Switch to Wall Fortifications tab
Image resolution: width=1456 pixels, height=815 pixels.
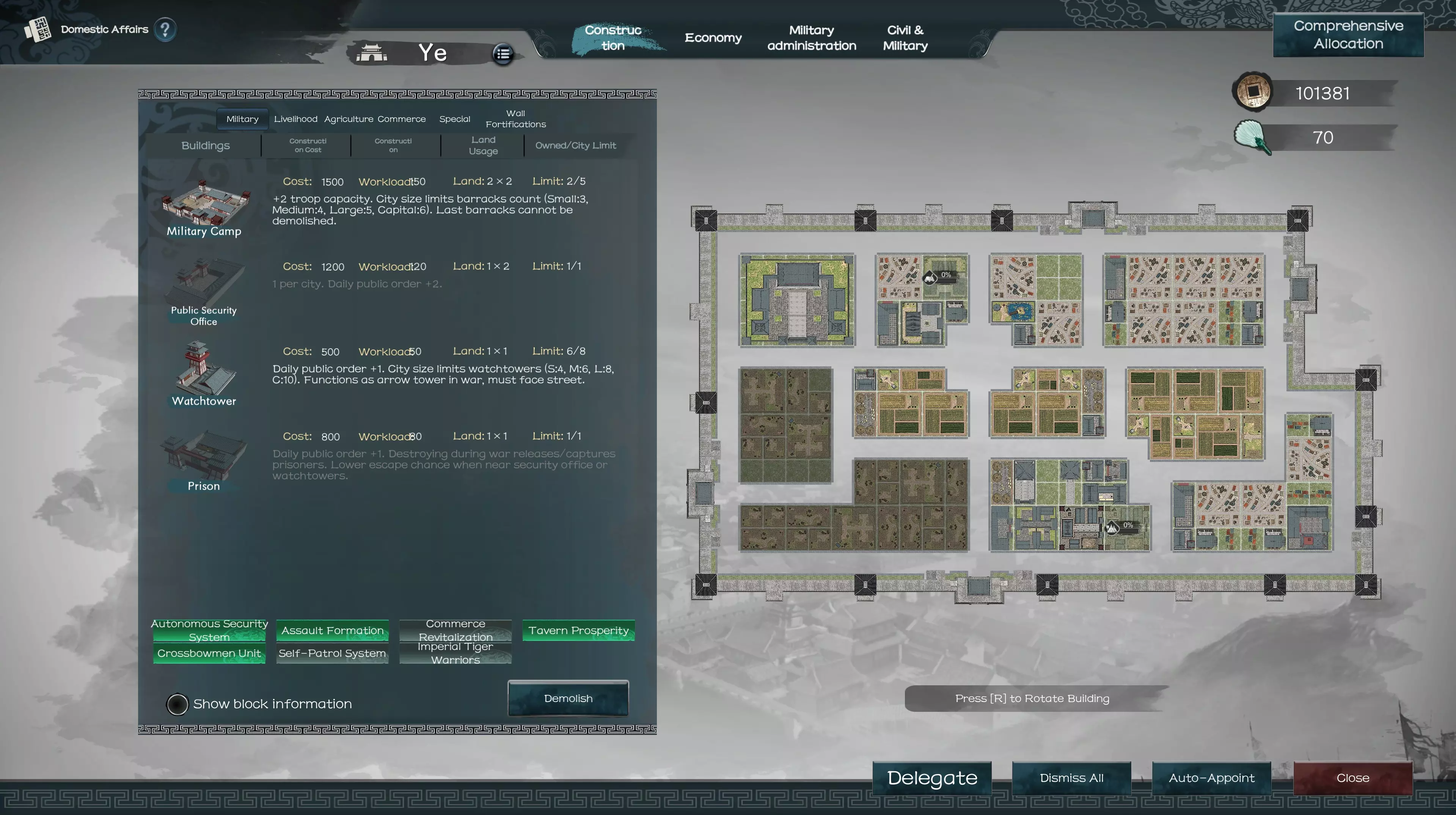tap(515, 119)
